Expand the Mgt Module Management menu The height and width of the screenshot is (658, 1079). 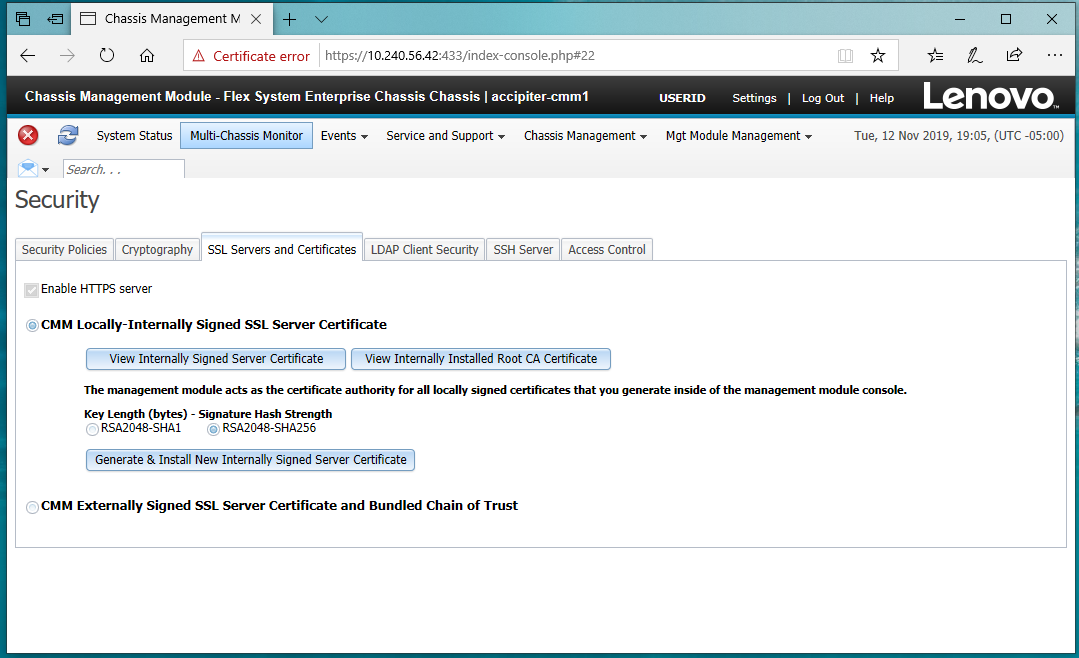pyautogui.click(x=738, y=136)
